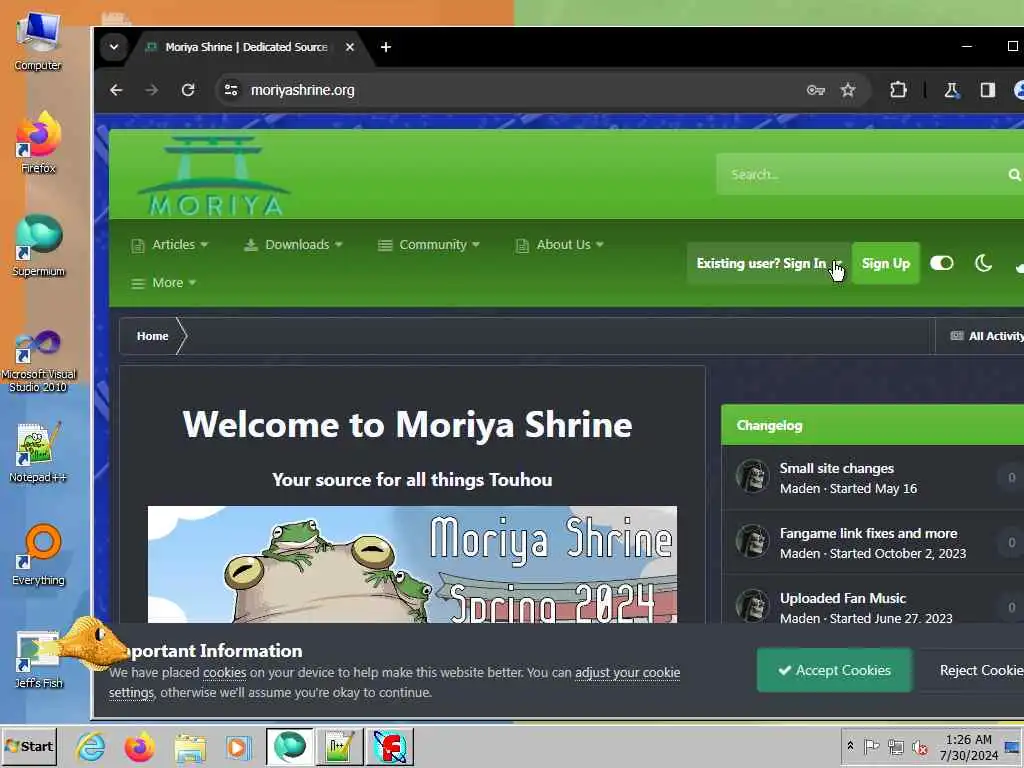Image resolution: width=1024 pixels, height=768 pixels.
Task: Expand the Downloads menu
Action: 293,245
